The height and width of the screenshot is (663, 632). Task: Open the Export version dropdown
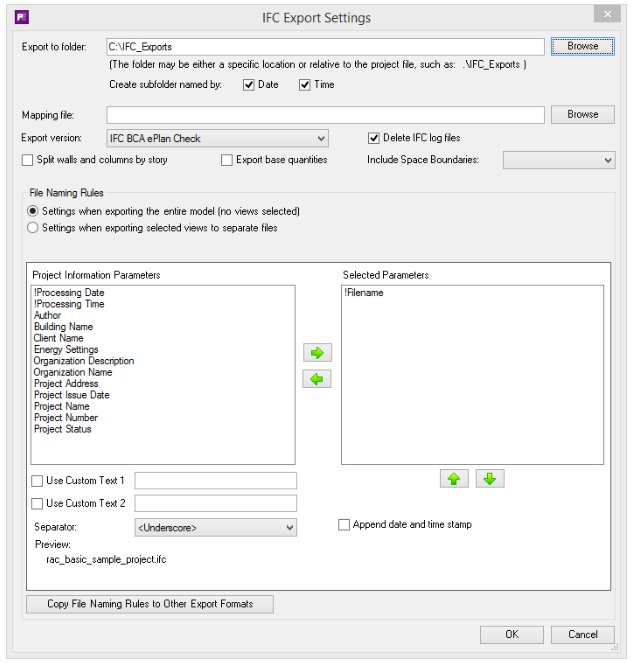coord(218,138)
